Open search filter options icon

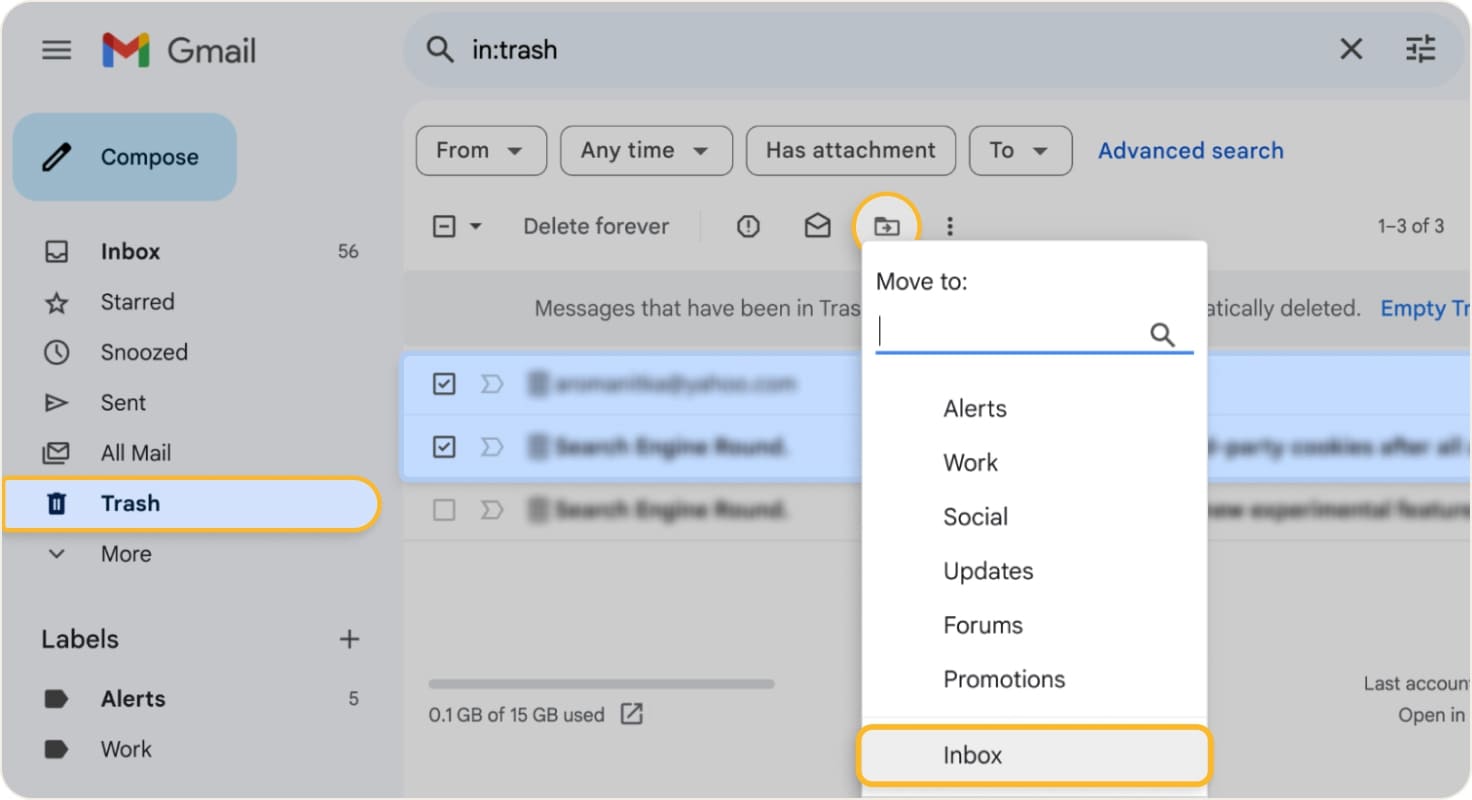click(x=1420, y=49)
